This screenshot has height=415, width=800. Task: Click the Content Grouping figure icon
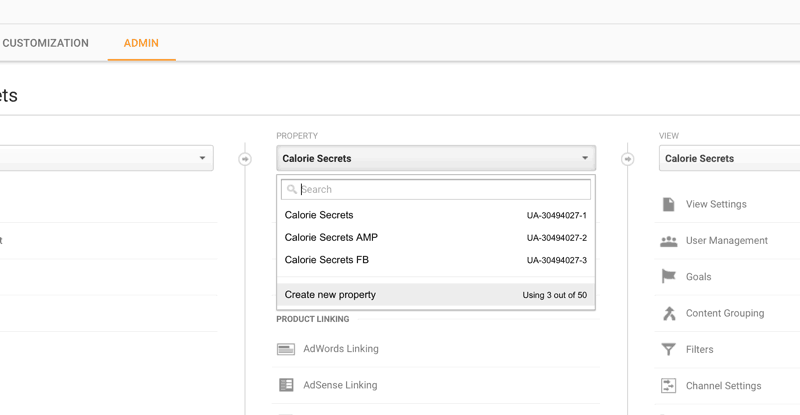click(668, 313)
